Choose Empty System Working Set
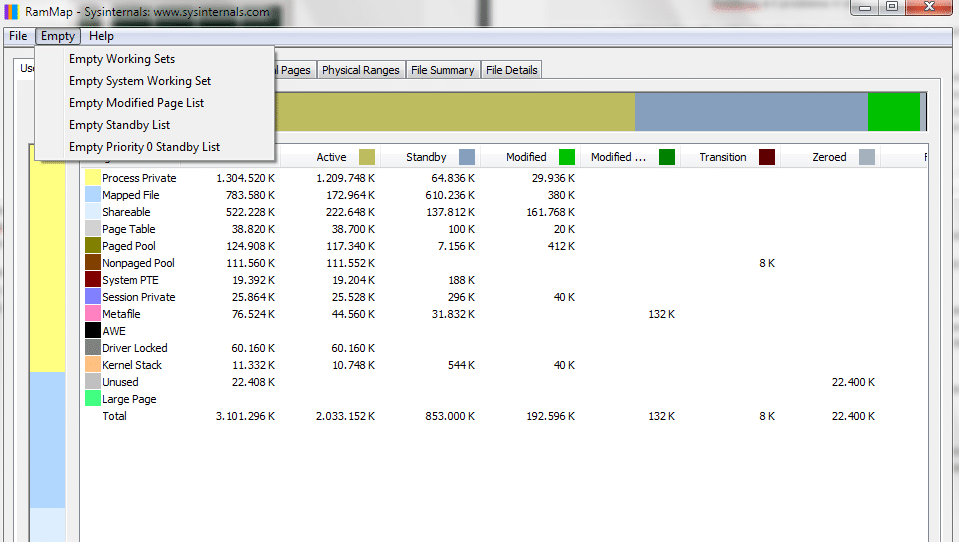Screen dimensions: 959x542 click(154, 81)
